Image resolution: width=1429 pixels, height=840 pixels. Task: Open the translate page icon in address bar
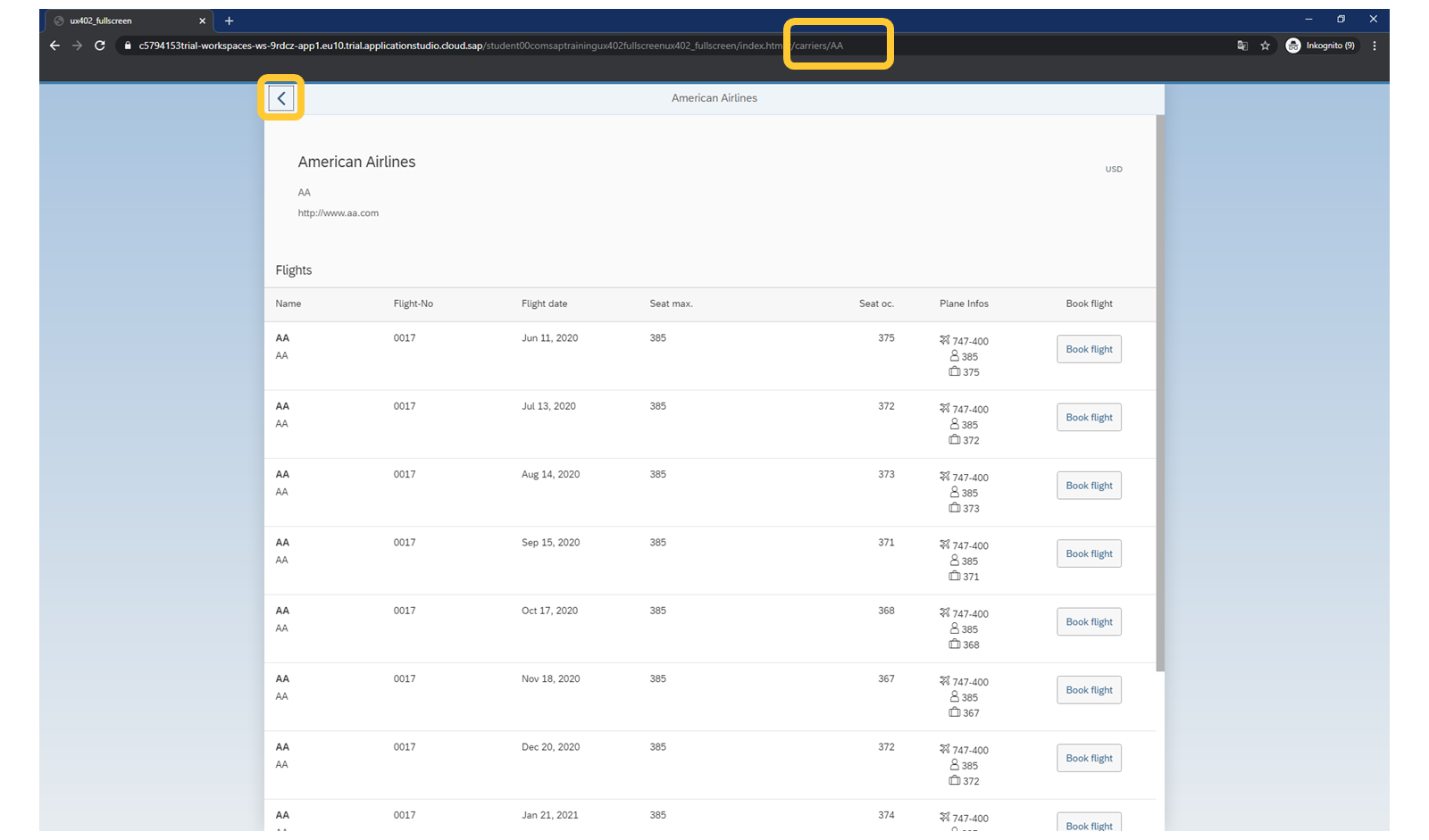pyautogui.click(x=1242, y=46)
